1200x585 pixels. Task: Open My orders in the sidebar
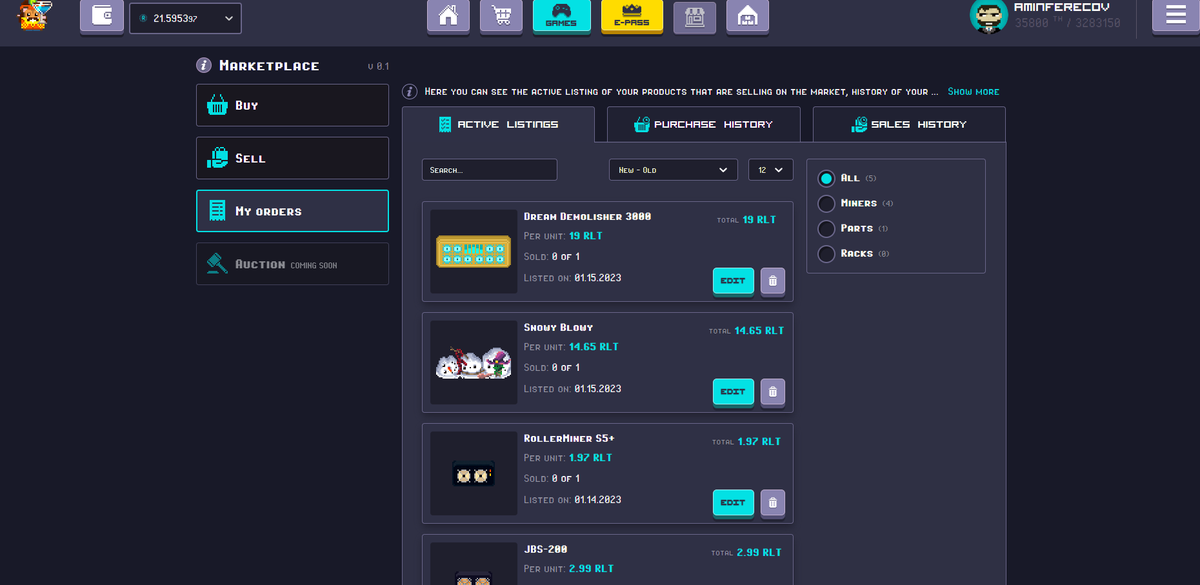point(292,211)
